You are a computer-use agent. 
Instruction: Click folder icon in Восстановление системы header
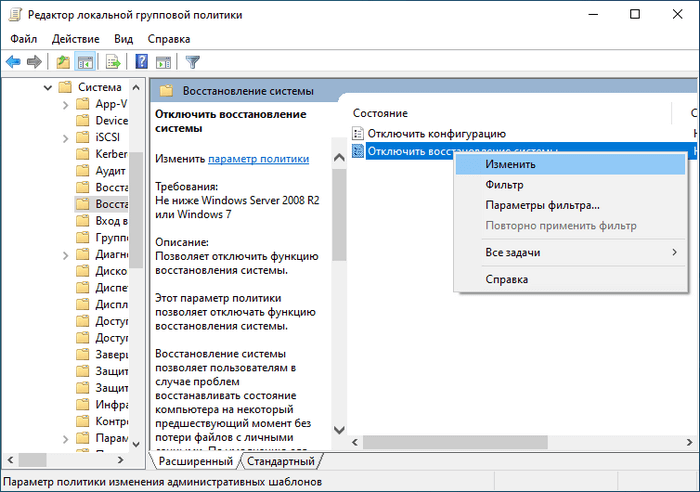(167, 91)
